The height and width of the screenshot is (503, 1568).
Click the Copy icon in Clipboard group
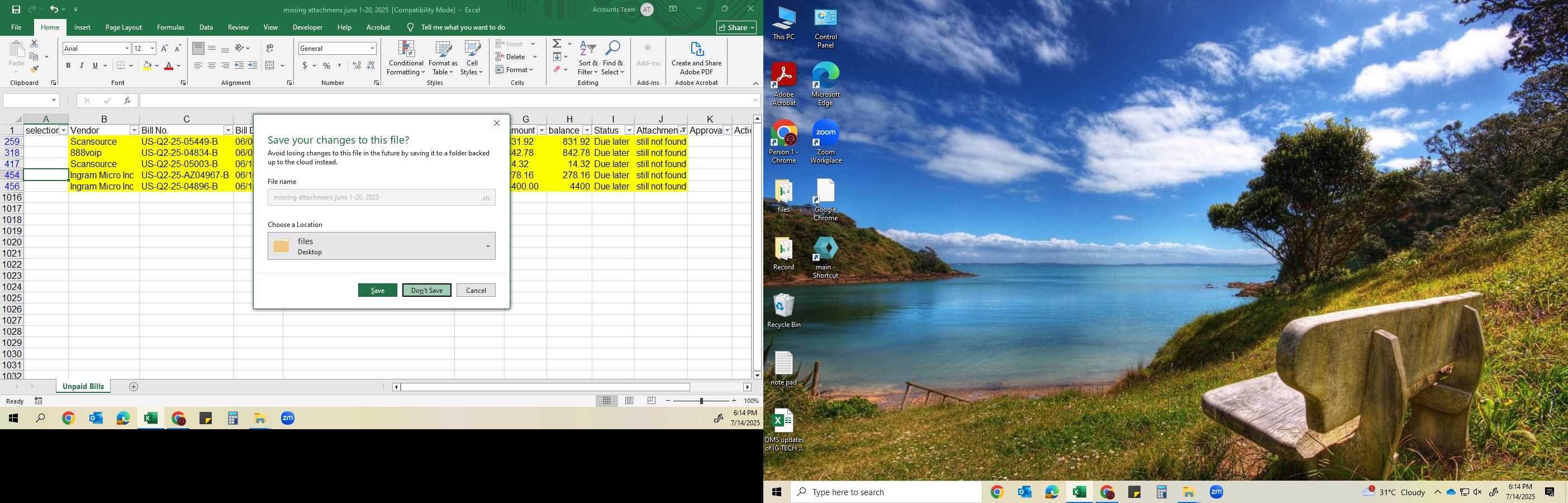tap(34, 56)
